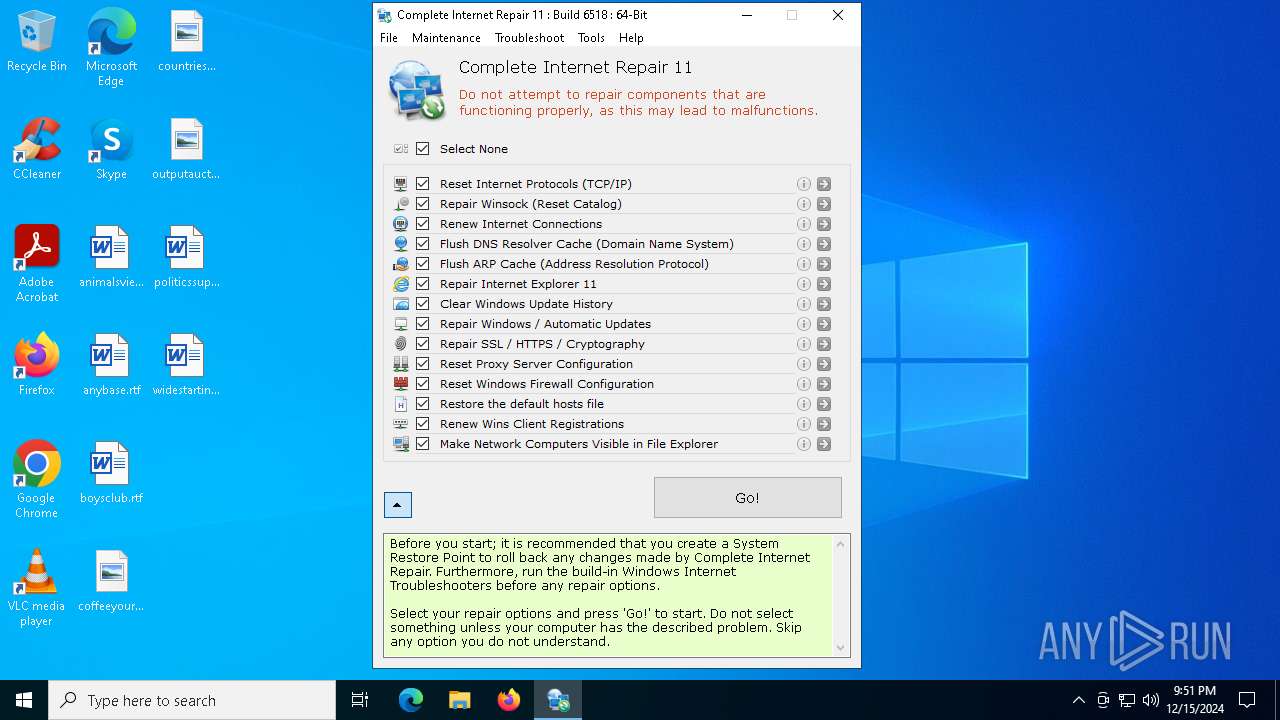This screenshot has width=1280, height=720.
Task: Open File Explorer from the taskbar
Action: pos(459,700)
